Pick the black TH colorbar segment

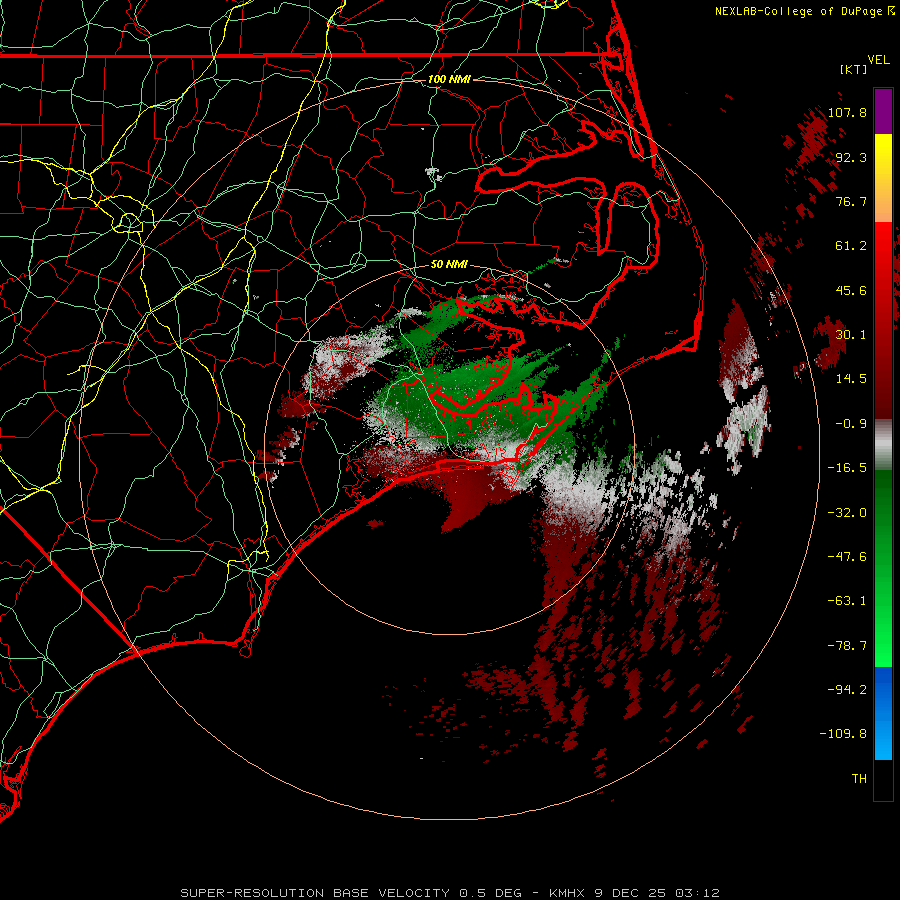883,780
